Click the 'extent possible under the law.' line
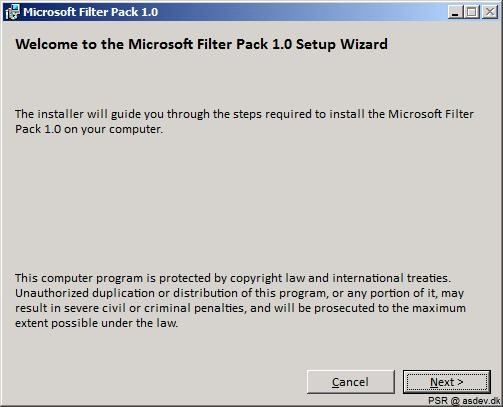 (97, 323)
